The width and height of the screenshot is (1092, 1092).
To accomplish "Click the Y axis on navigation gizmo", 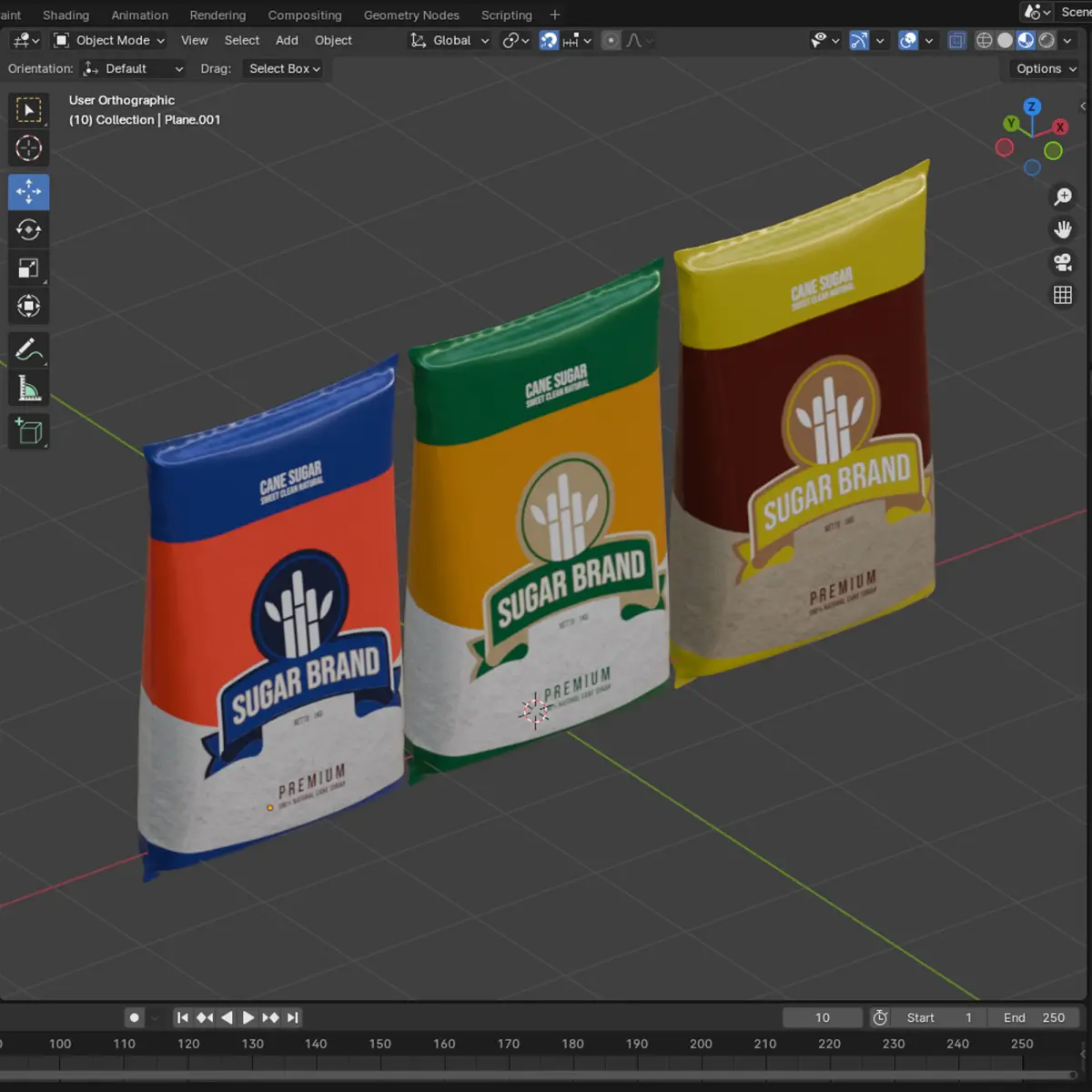I will click(x=1011, y=123).
